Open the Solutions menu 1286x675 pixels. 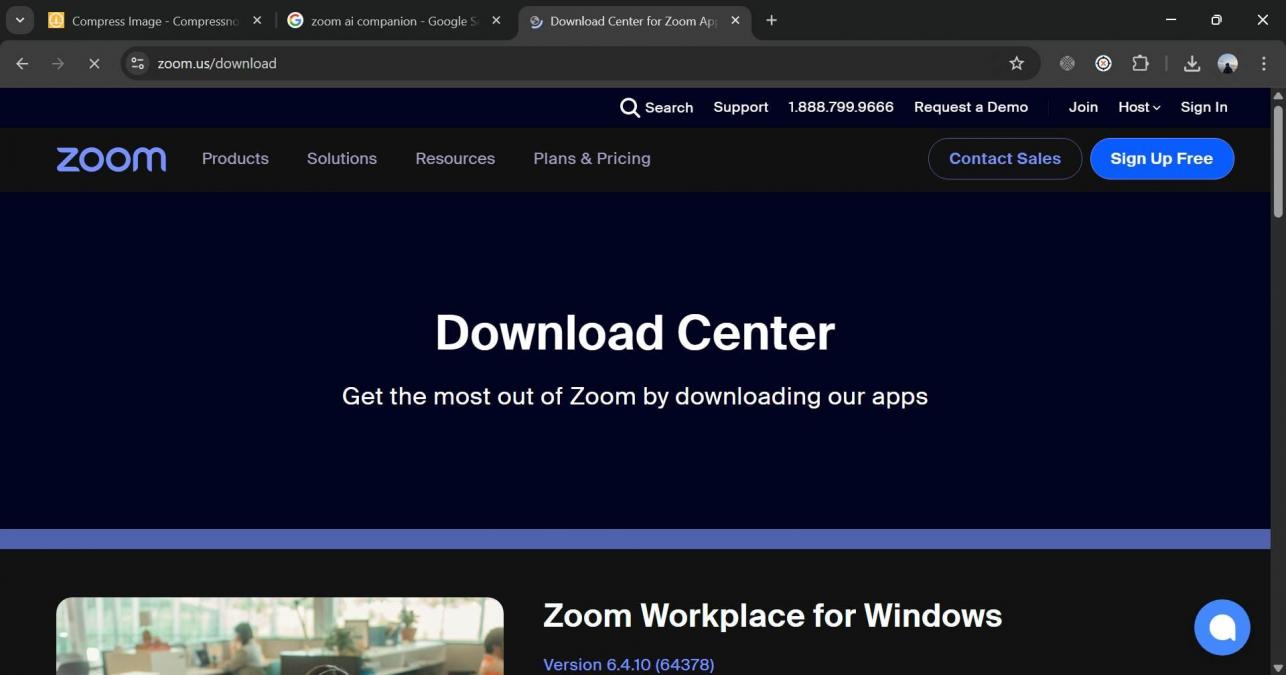coord(341,158)
